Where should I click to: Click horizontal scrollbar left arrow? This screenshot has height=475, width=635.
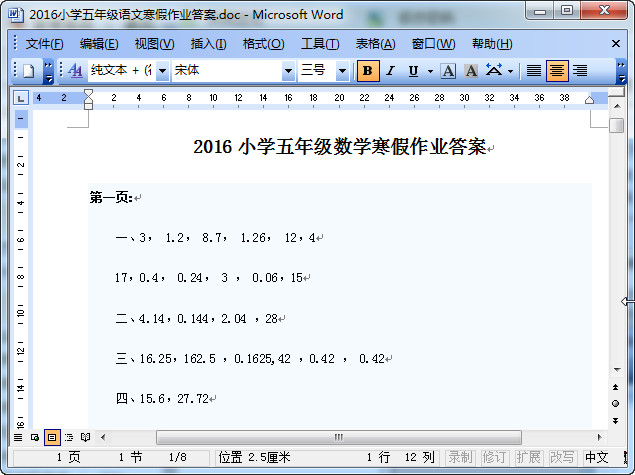103,437
